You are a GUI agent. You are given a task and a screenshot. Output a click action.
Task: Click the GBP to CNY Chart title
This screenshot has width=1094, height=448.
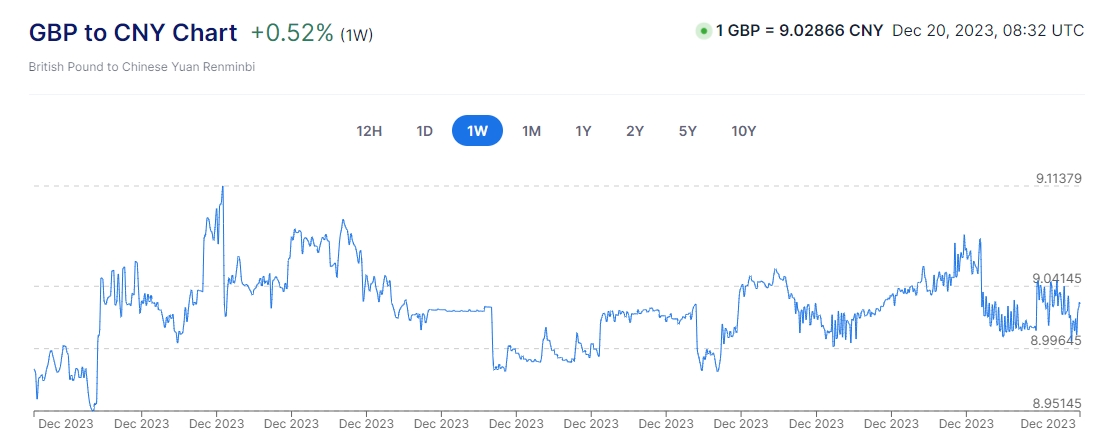pos(133,33)
